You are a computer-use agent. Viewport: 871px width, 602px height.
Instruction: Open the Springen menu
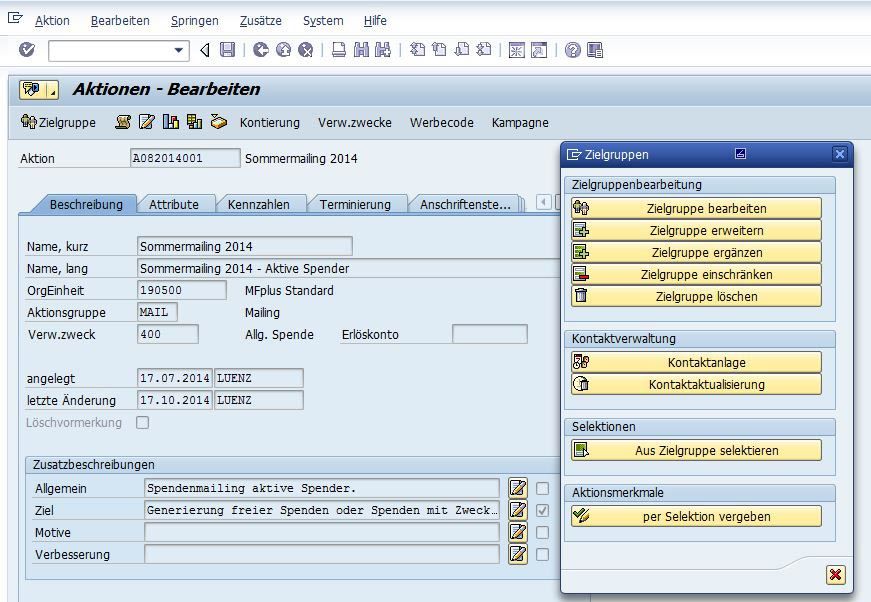(194, 21)
